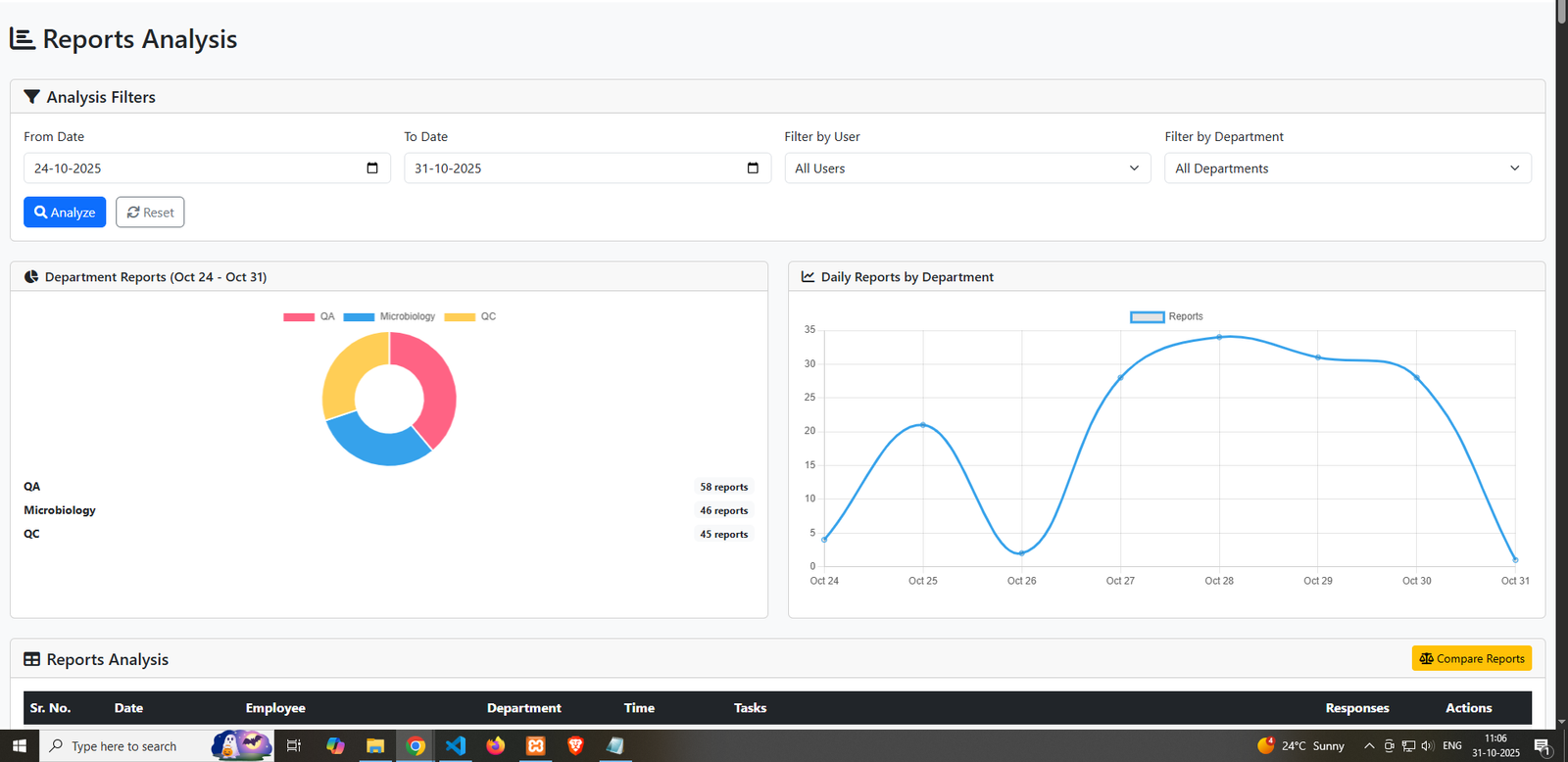Click the pie icon beside Department Reports

(31, 277)
